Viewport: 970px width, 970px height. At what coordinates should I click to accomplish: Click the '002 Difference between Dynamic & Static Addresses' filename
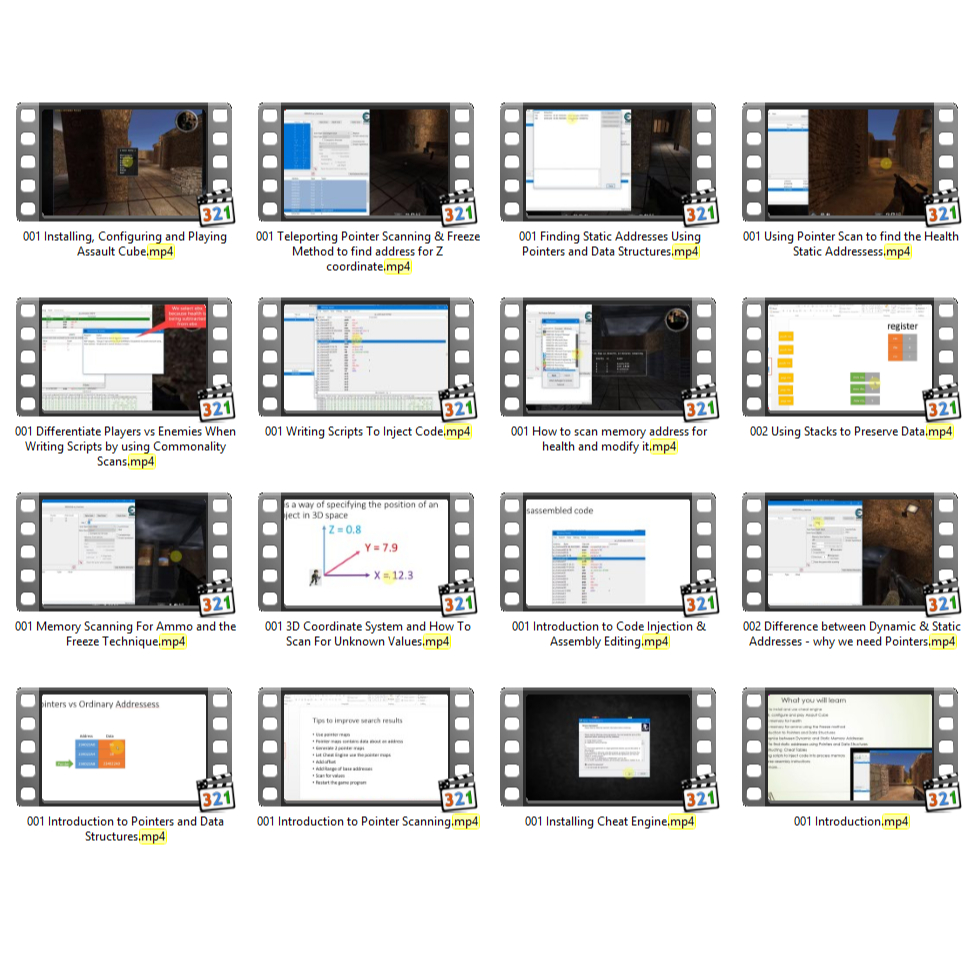[x=851, y=634]
